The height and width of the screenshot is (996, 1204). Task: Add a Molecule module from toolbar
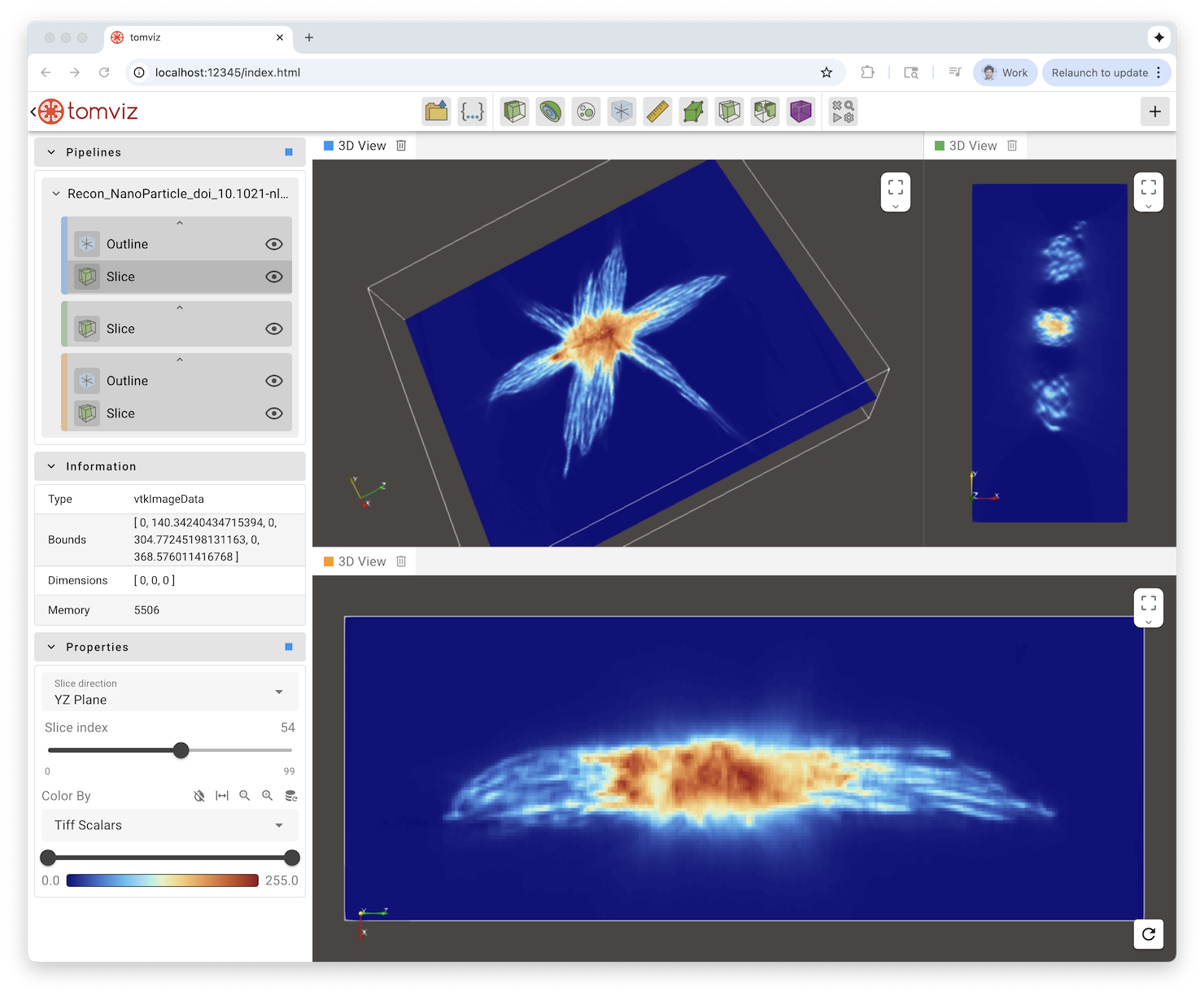[x=587, y=111]
